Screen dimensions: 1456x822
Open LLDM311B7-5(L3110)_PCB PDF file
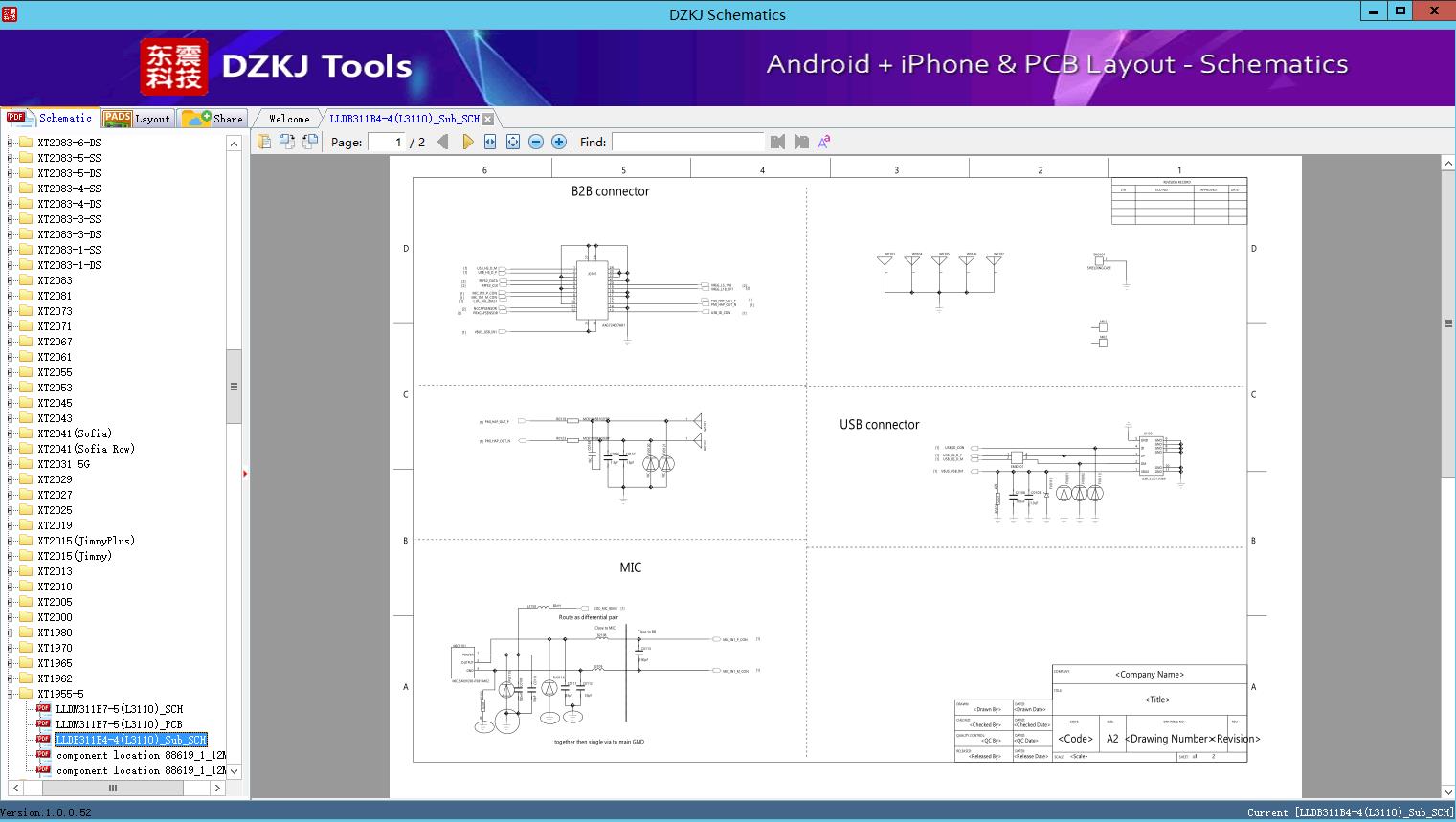(x=119, y=724)
